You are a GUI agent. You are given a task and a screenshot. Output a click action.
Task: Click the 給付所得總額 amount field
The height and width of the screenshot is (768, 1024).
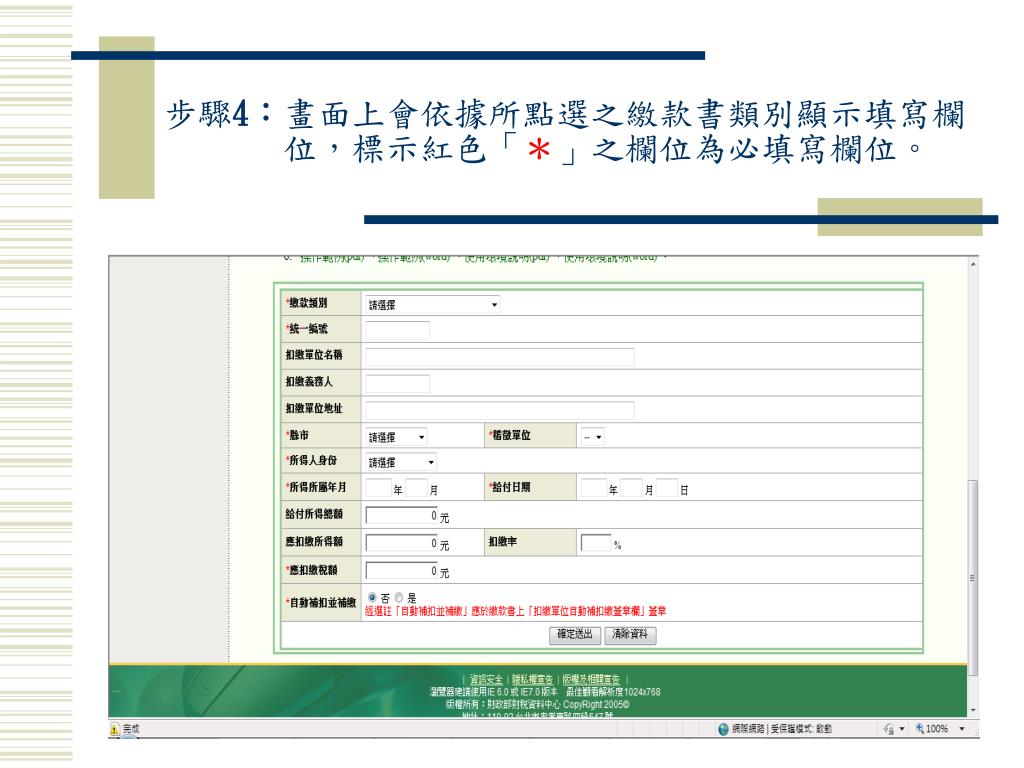pyautogui.click(x=402, y=515)
